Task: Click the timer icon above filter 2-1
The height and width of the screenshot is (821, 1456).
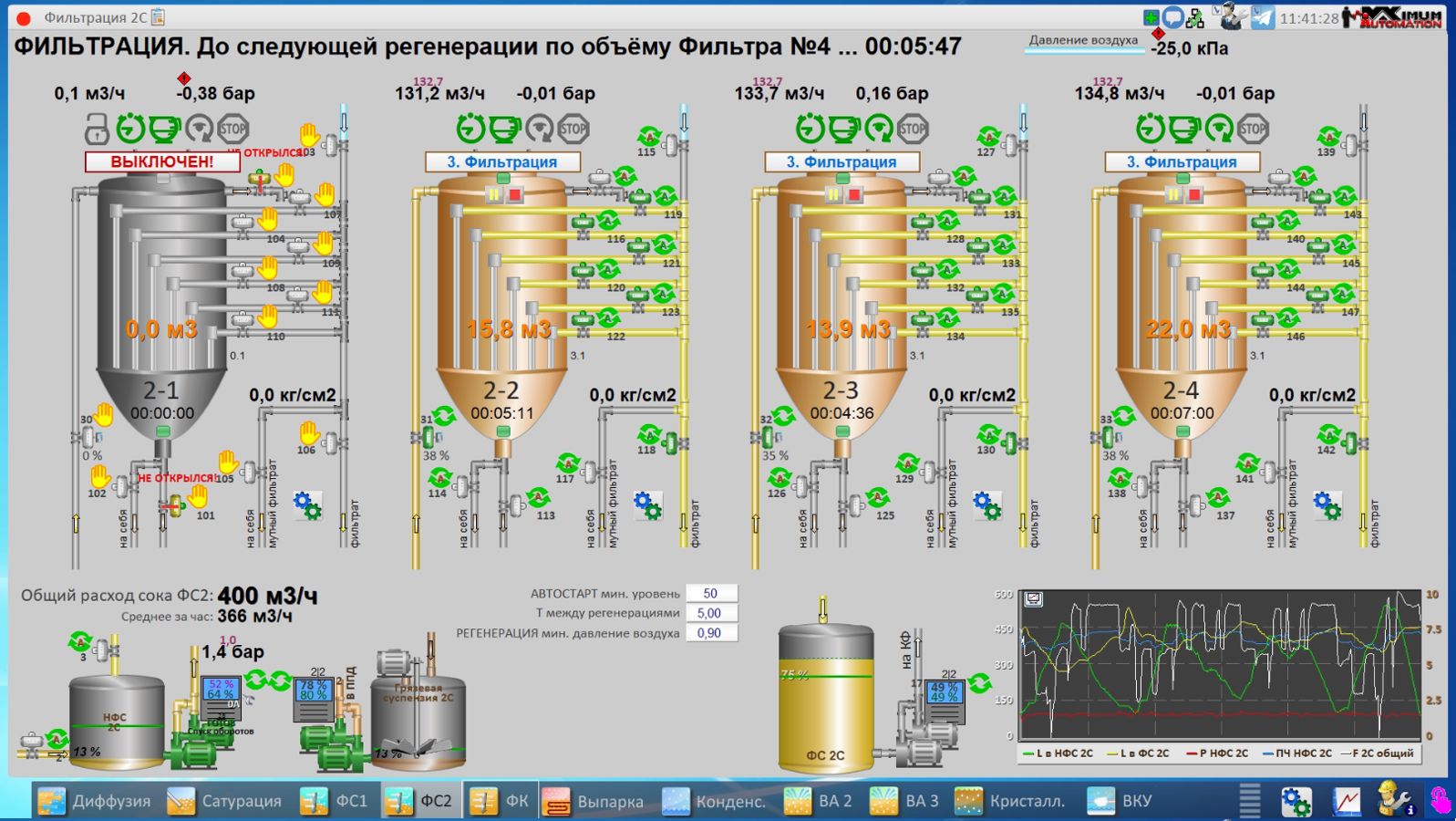Action: point(130,129)
